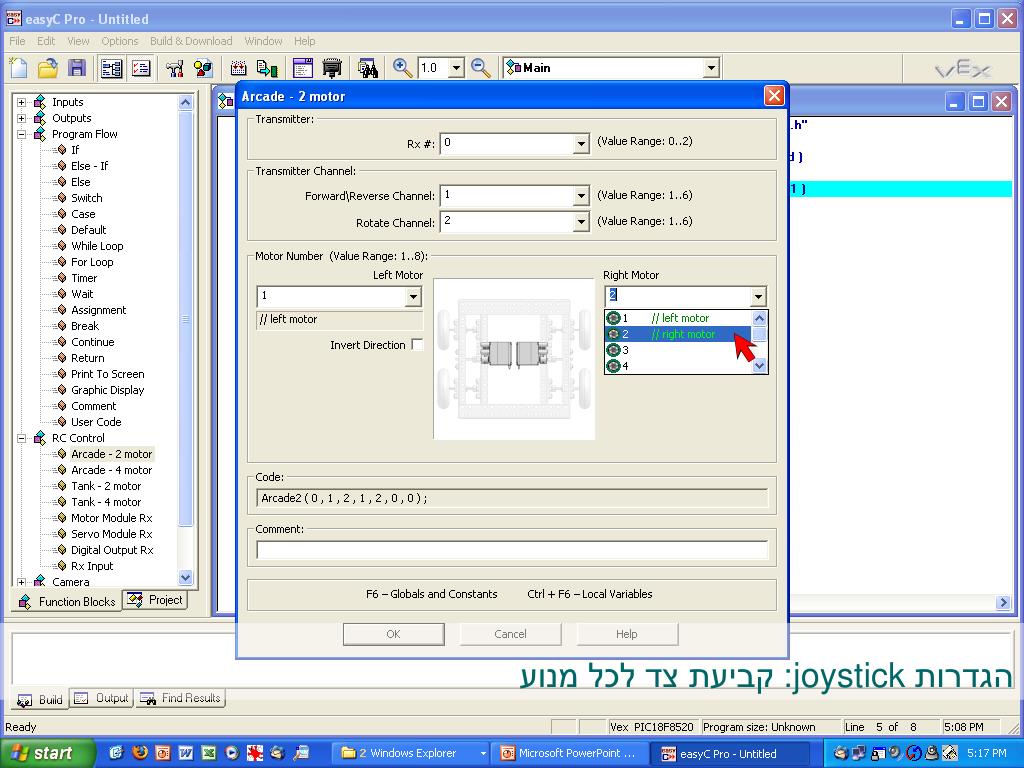The height and width of the screenshot is (768, 1024).
Task: Open the Edit menu
Action: point(46,41)
